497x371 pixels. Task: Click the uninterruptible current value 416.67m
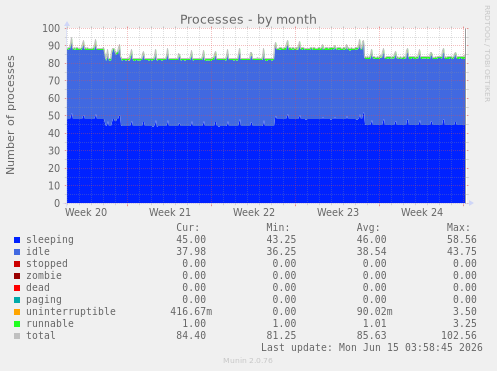pos(191,312)
